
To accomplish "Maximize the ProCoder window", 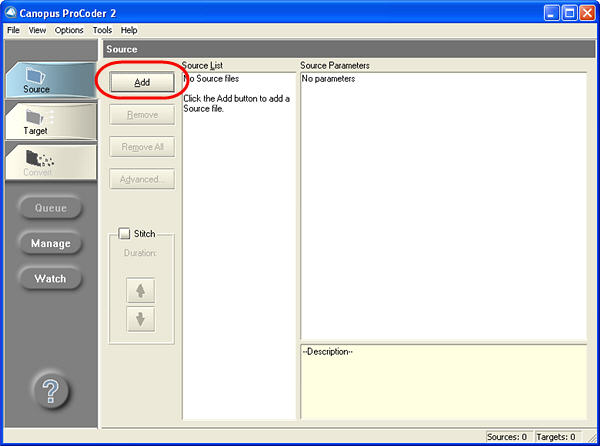I will pos(569,13).
